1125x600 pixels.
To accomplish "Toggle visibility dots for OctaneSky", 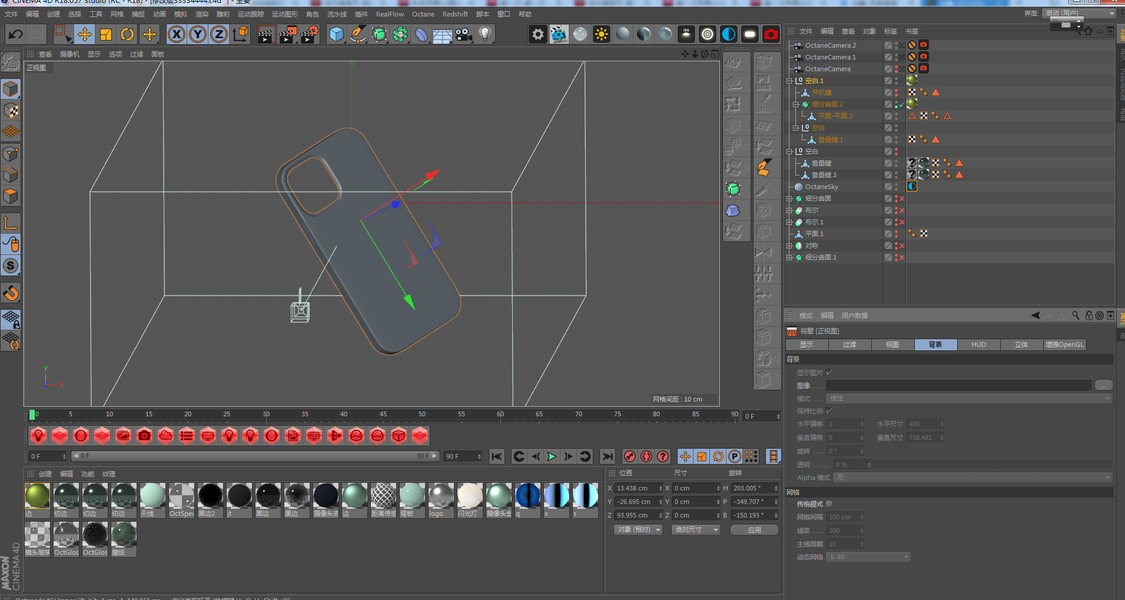I will pyautogui.click(x=896, y=187).
